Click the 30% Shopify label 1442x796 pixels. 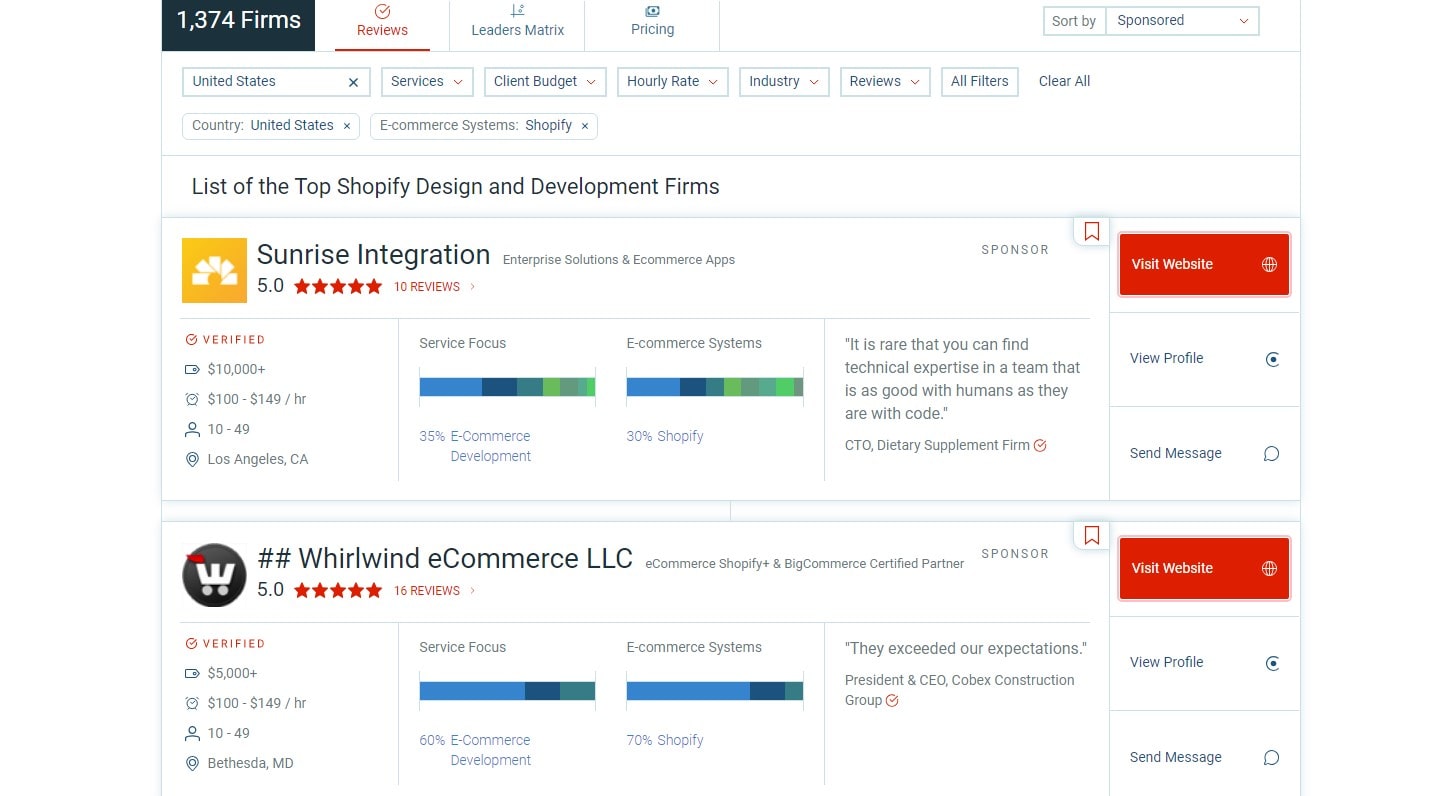(665, 437)
